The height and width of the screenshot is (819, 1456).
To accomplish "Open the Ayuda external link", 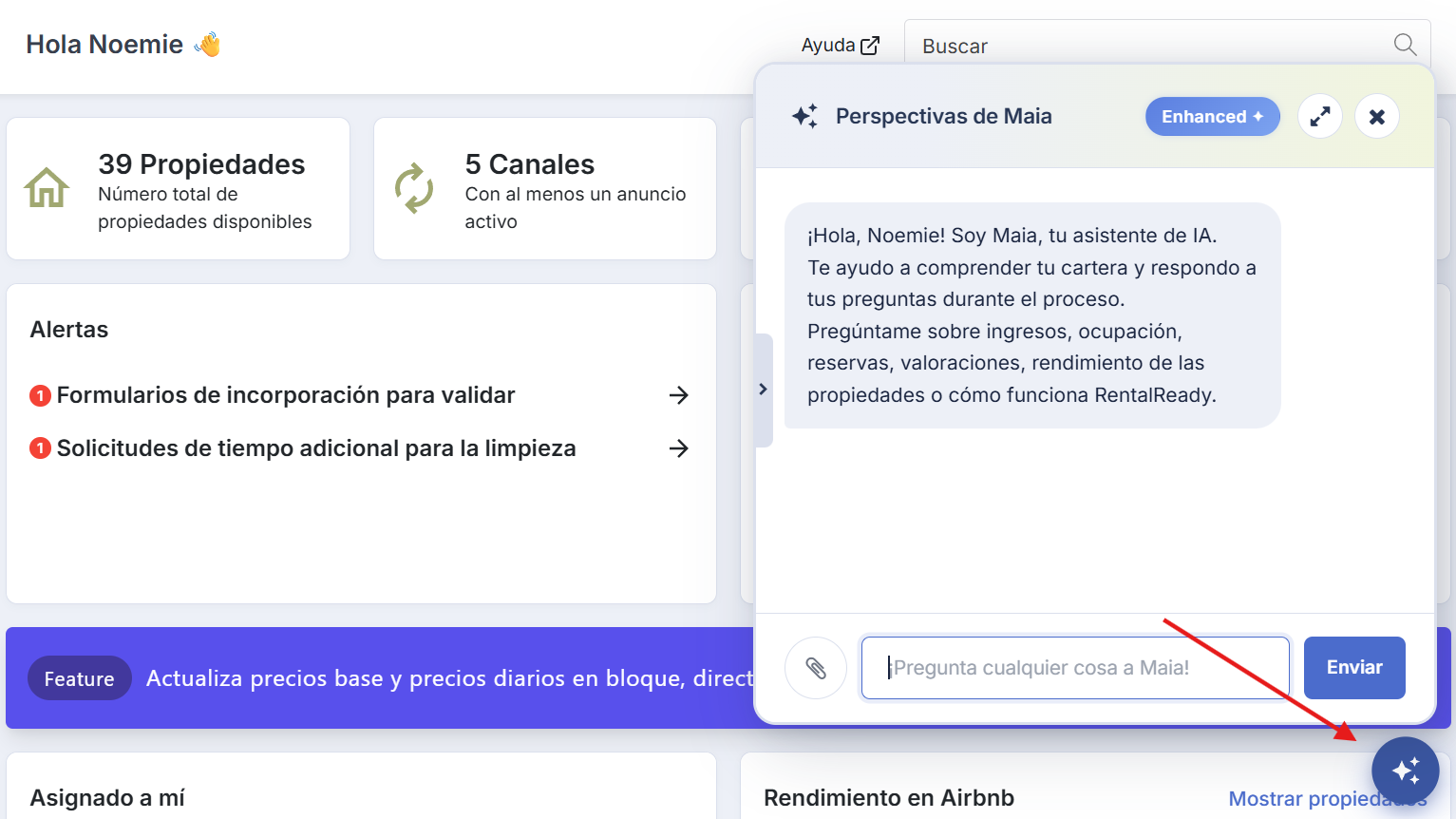I will point(841,45).
